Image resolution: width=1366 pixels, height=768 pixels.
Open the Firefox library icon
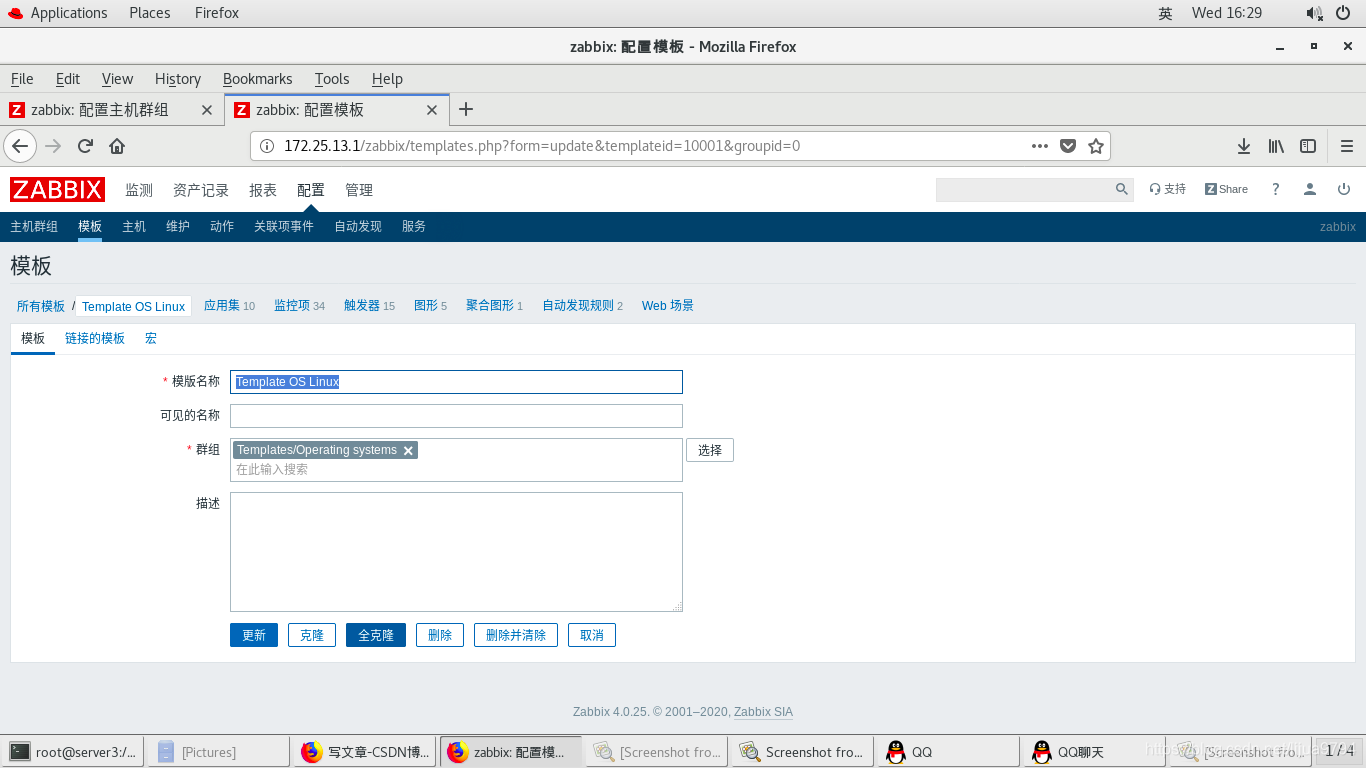pyautogui.click(x=1276, y=146)
